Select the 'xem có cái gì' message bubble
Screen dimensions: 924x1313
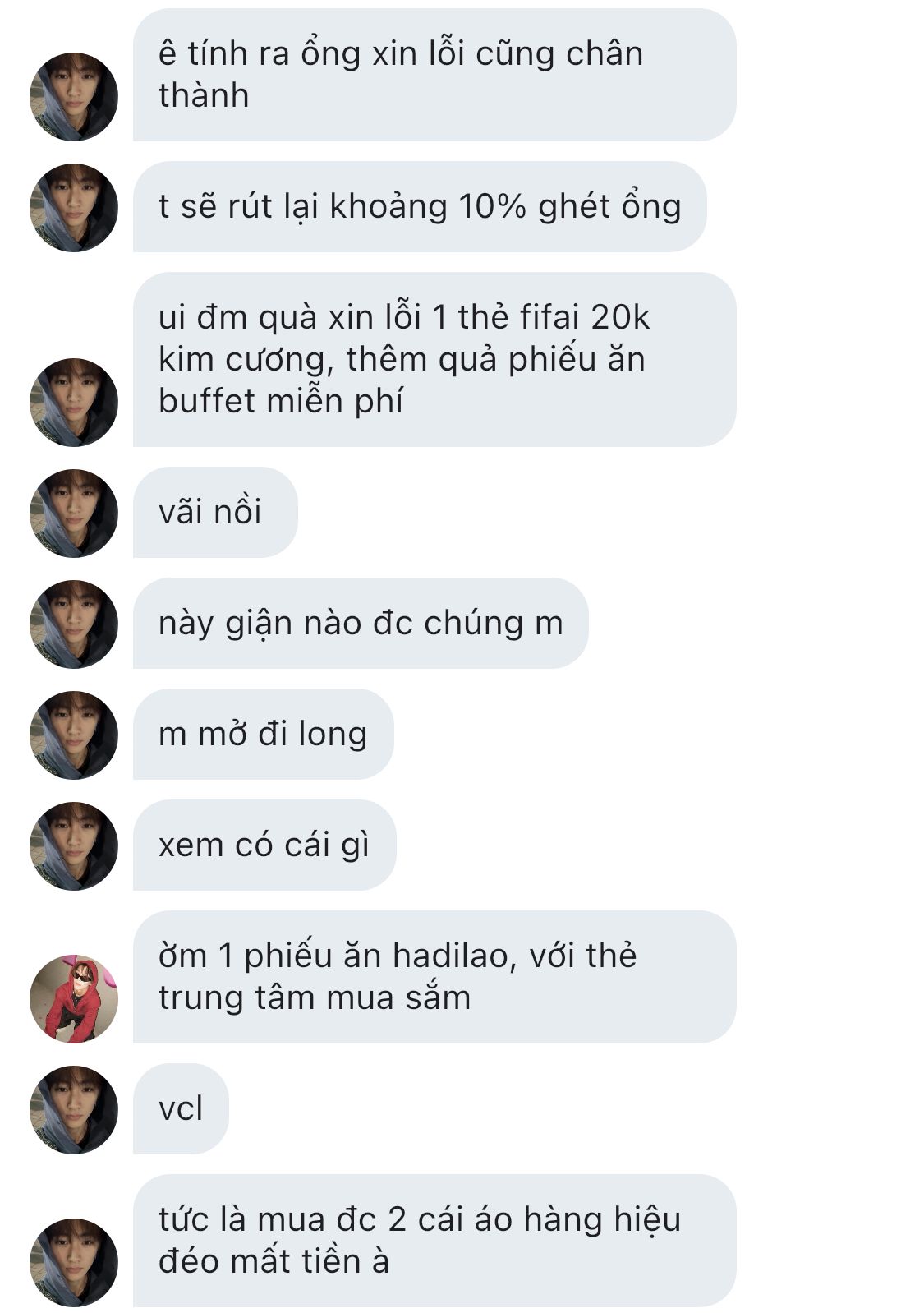pos(264,845)
